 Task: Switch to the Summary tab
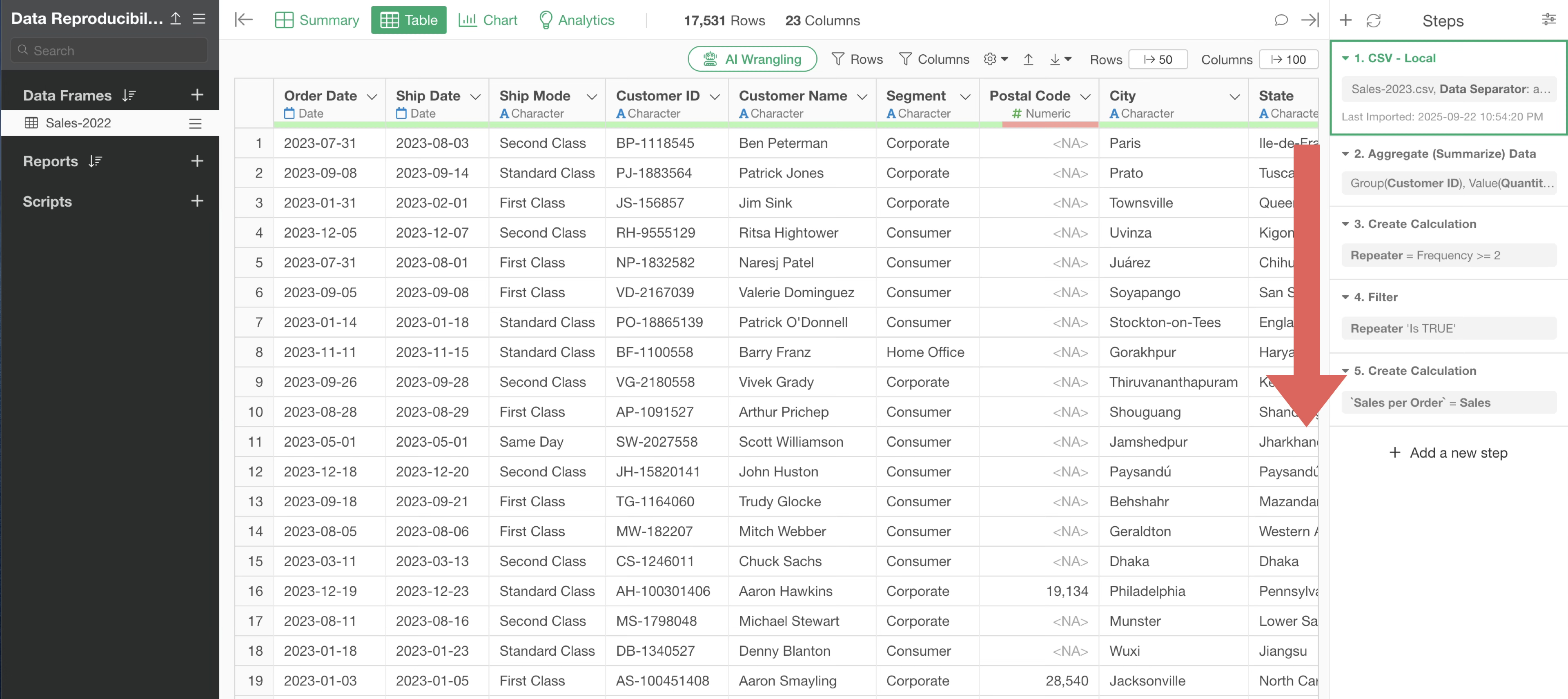pos(317,20)
